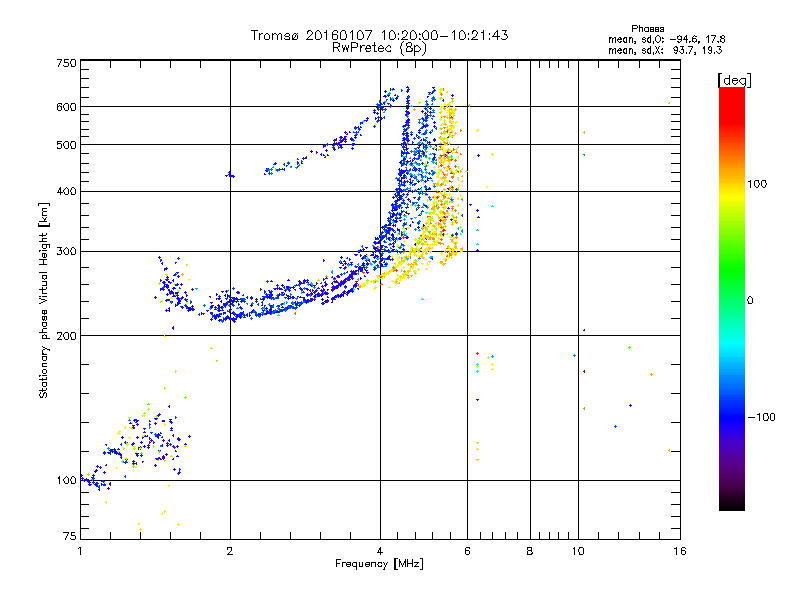
Task: Click the 'RwPretec (8p)' subtitle
Action: pyautogui.click(x=379, y=48)
